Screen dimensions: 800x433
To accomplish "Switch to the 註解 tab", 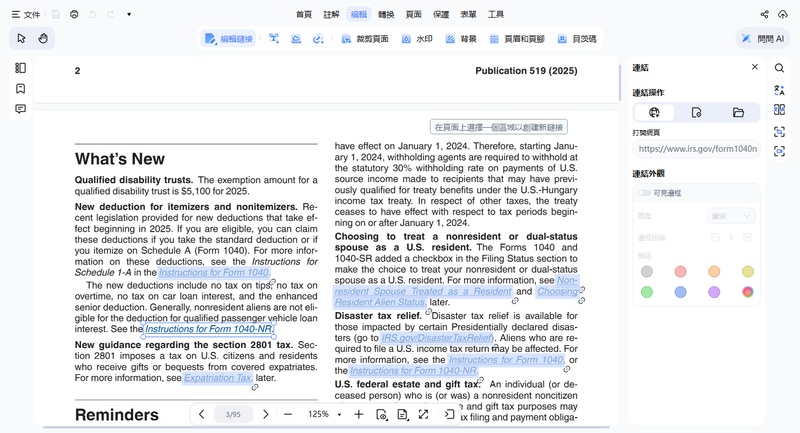I will click(331, 14).
